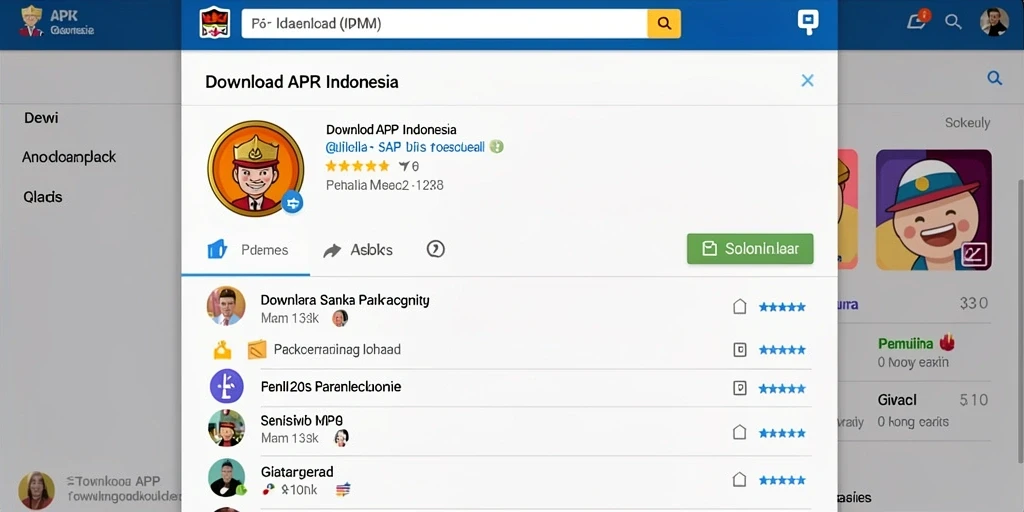The width and height of the screenshot is (1024, 512).
Task: Toggle the bookmark icon for Downlara Sanka Palkacgnity
Action: [739, 306]
